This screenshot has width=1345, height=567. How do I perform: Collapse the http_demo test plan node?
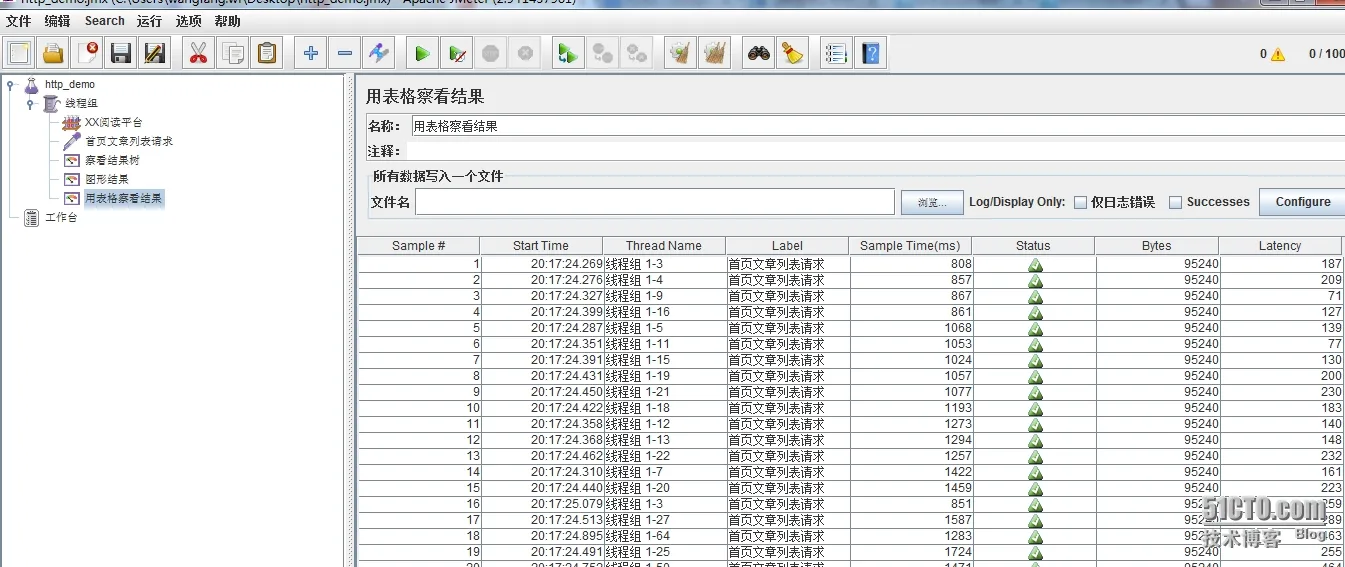(x=10, y=85)
